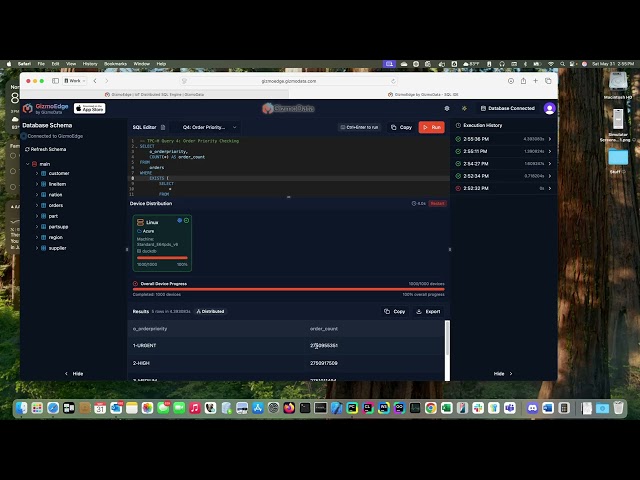Click the red Restart button in Device Distribution
Screen dimensions: 640x480
coord(437,203)
